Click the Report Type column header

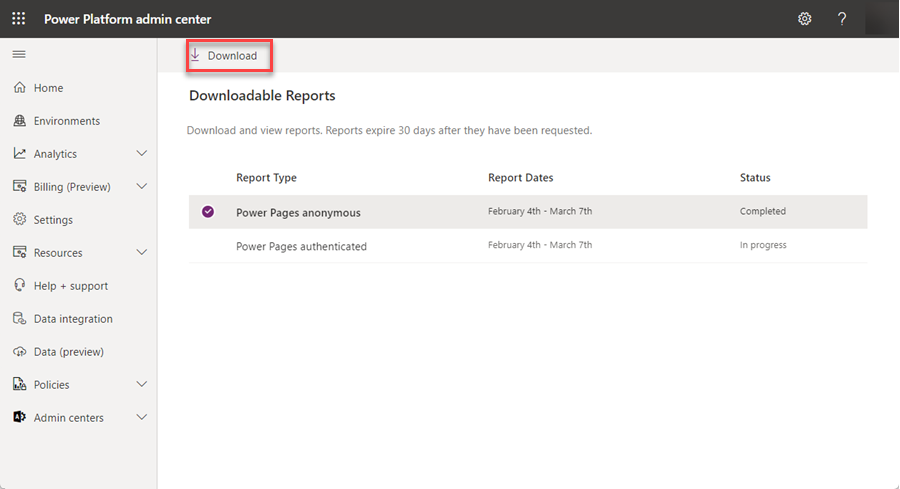click(x=266, y=178)
